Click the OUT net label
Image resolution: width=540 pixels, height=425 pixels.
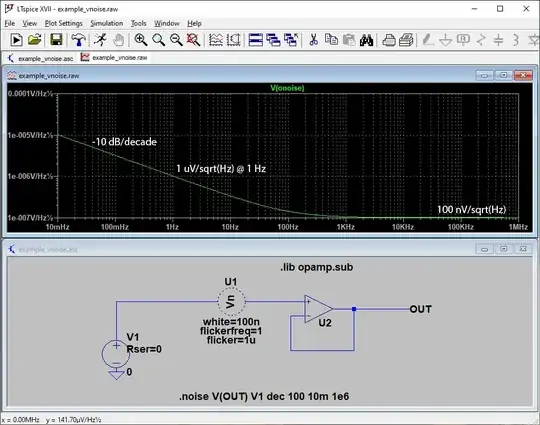pyautogui.click(x=420, y=309)
